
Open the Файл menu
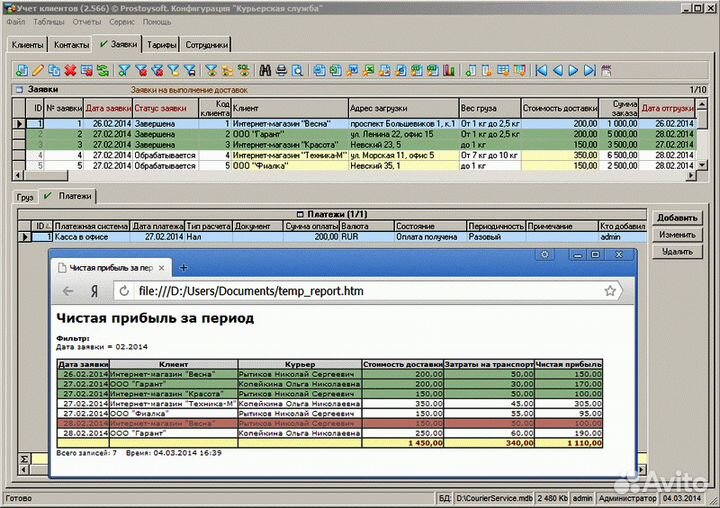(15, 21)
